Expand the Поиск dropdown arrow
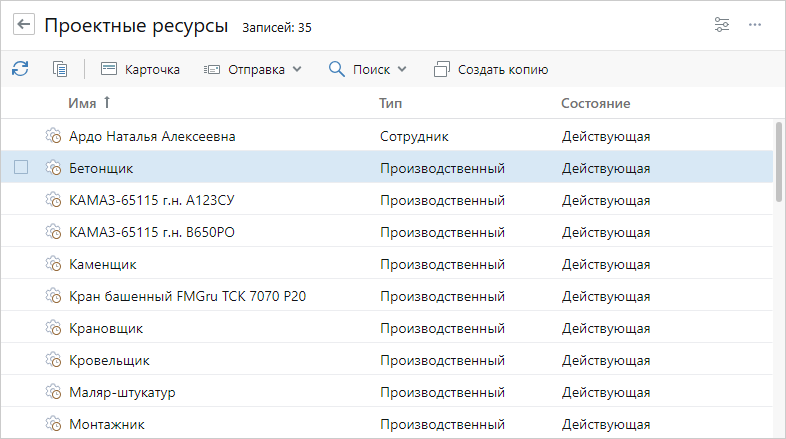 [402, 69]
